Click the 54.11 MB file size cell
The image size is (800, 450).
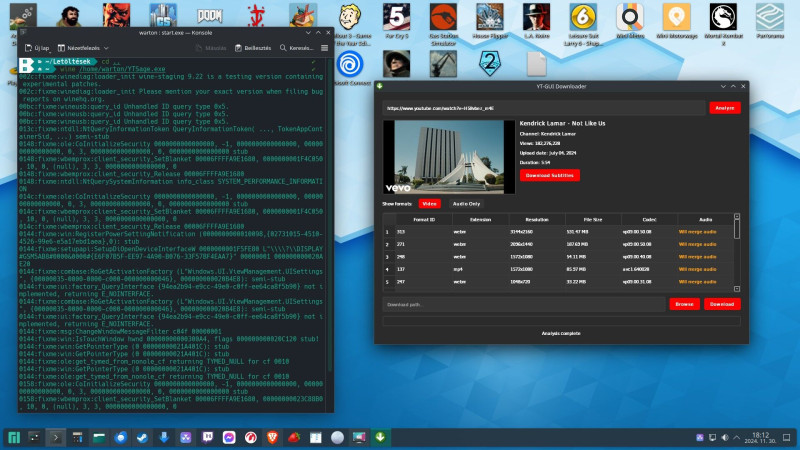(593, 257)
